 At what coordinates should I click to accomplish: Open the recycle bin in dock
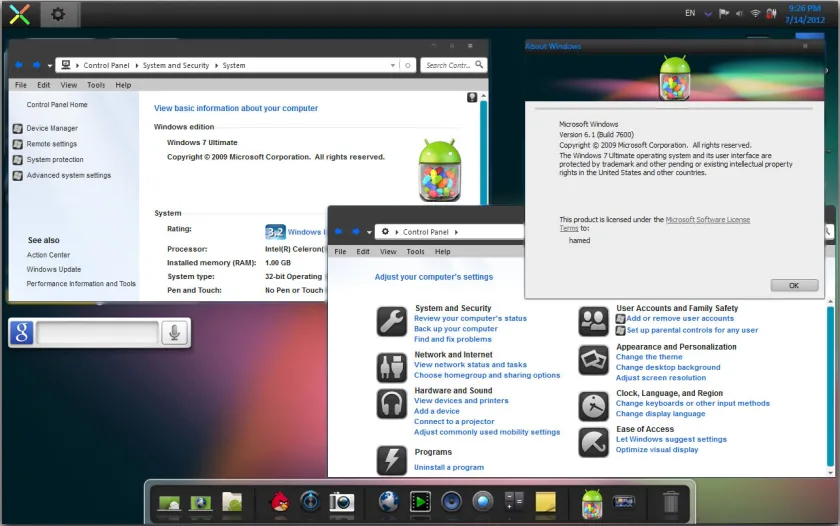click(671, 502)
